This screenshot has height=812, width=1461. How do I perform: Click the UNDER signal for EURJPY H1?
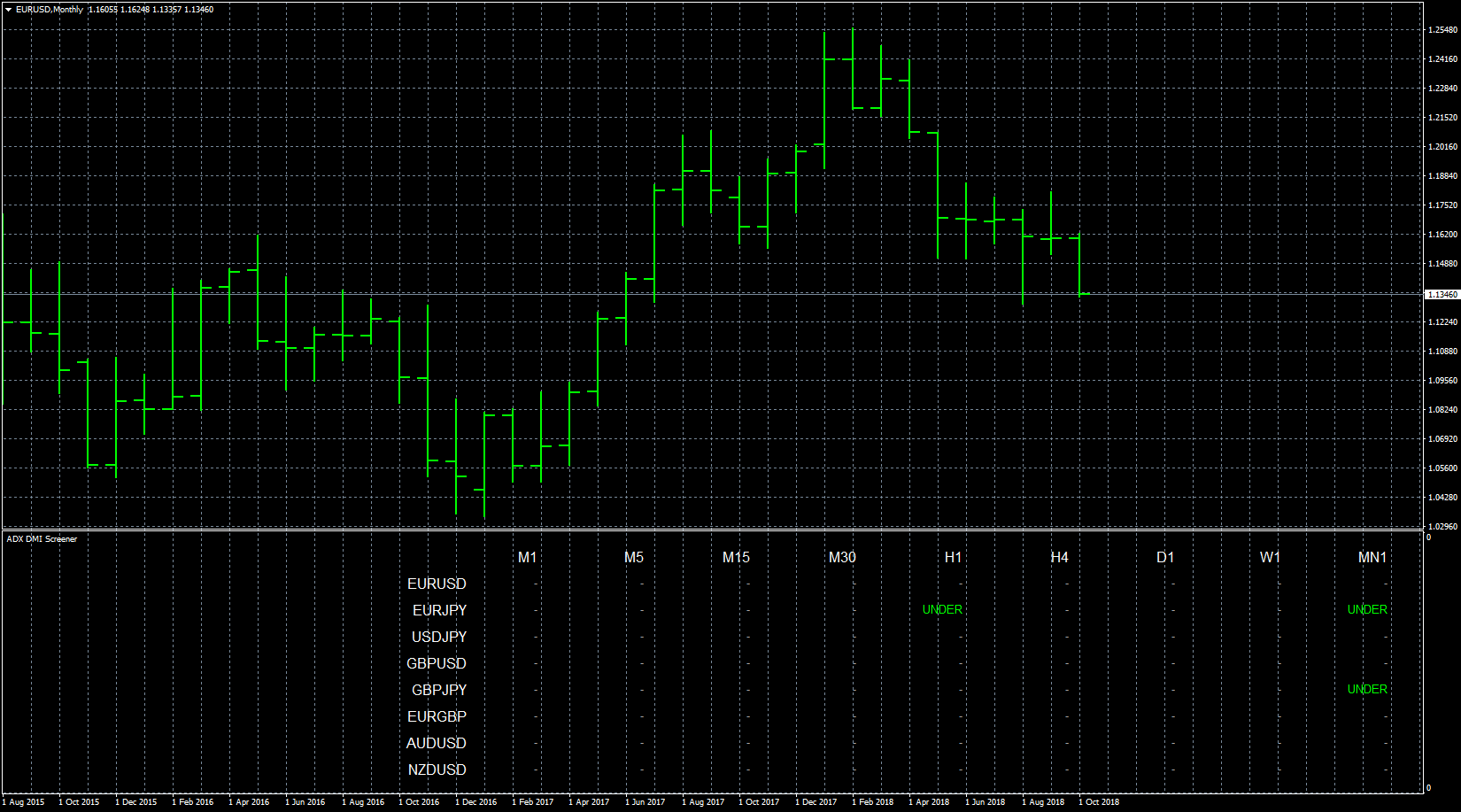pos(942,609)
